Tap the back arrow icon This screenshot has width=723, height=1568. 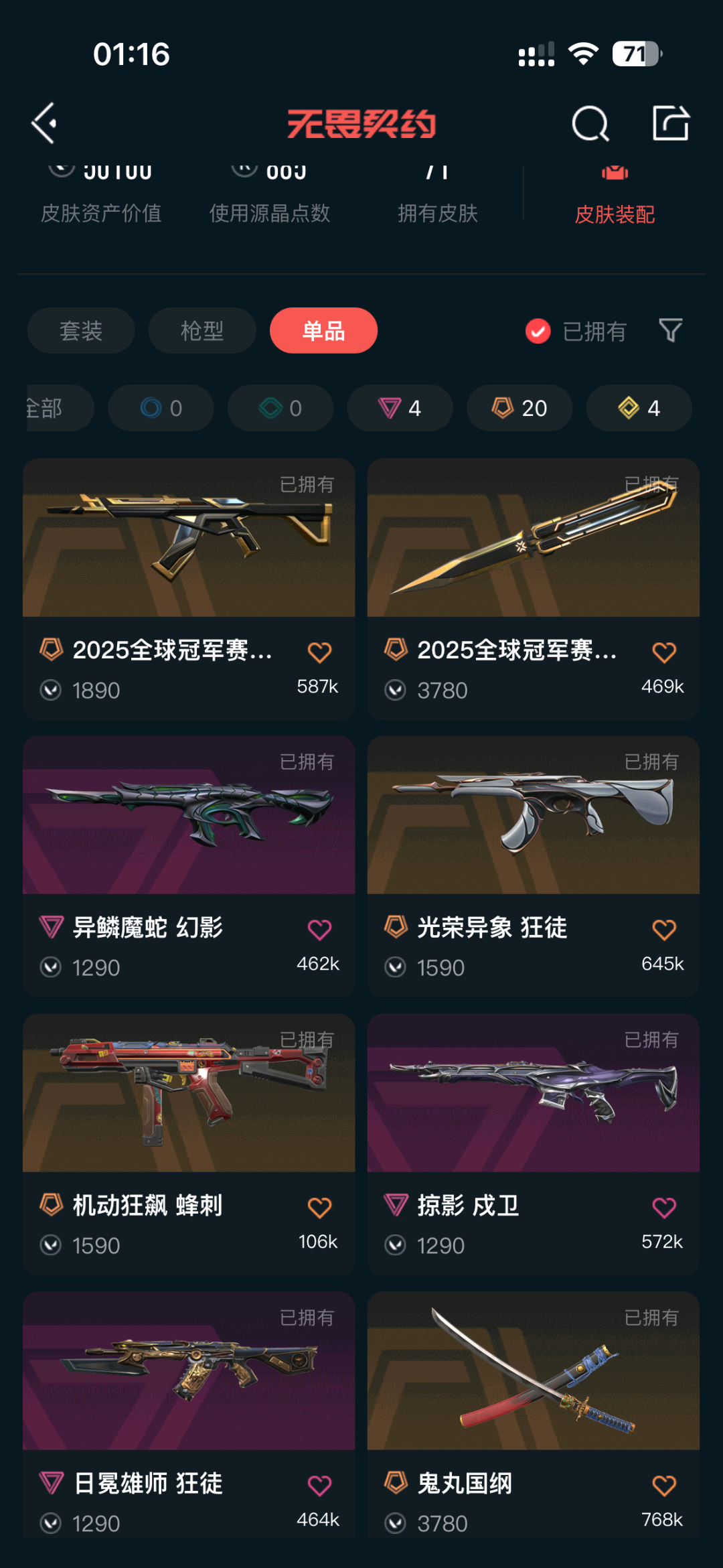pos(44,123)
